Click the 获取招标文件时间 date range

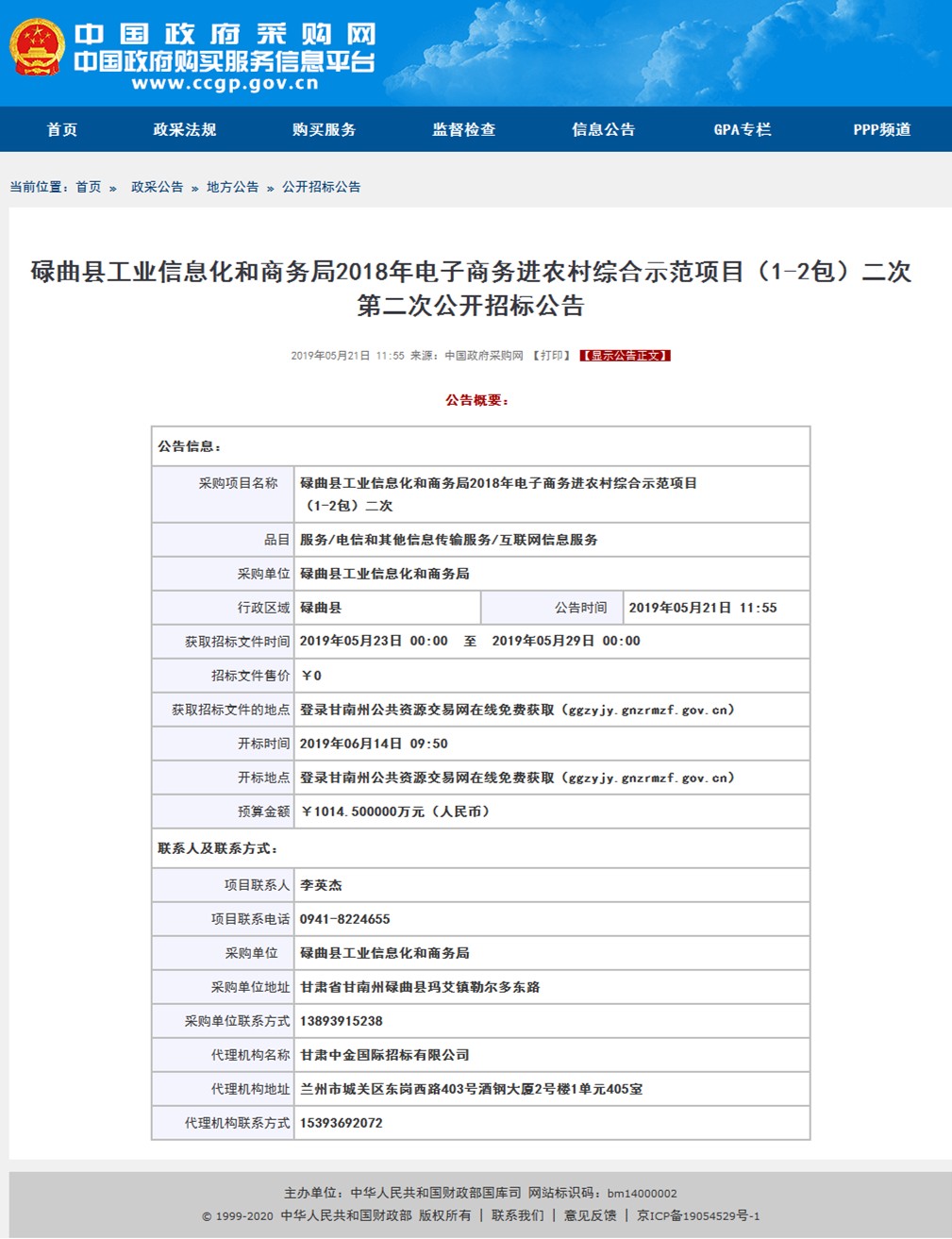click(470, 641)
